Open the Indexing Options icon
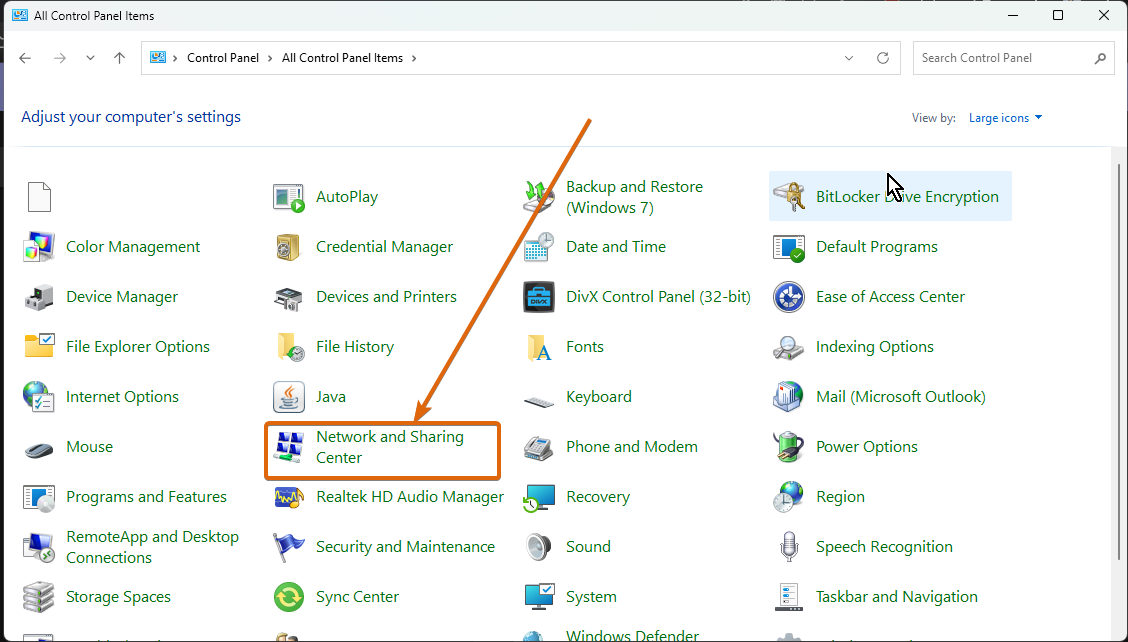 tap(788, 347)
